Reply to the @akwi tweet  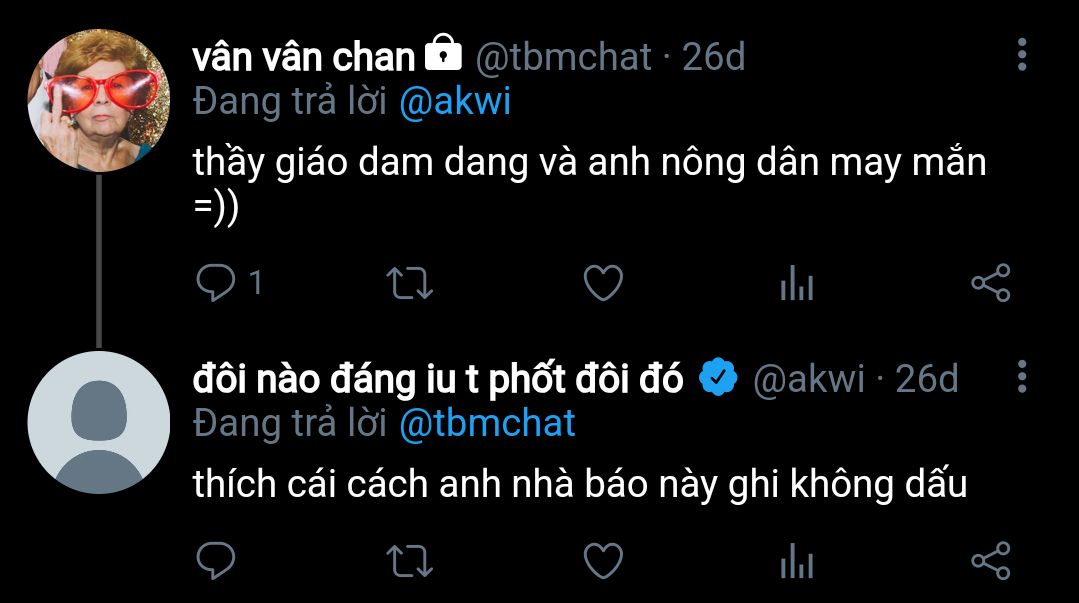[x=216, y=560]
